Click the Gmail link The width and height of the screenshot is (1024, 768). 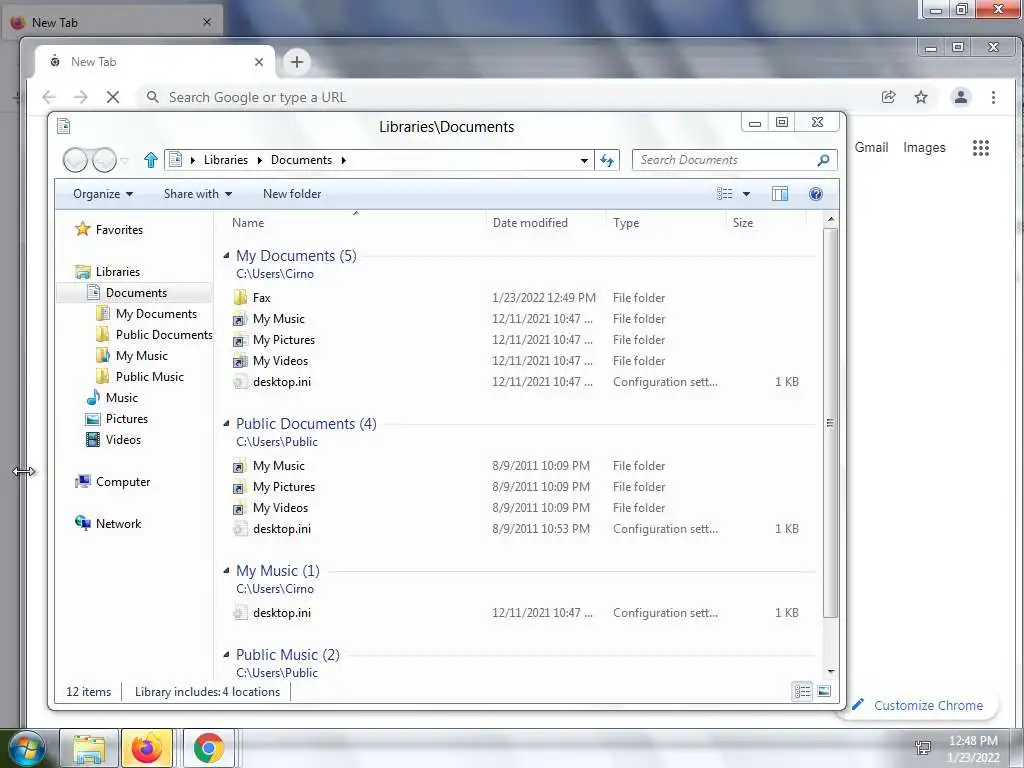(871, 148)
